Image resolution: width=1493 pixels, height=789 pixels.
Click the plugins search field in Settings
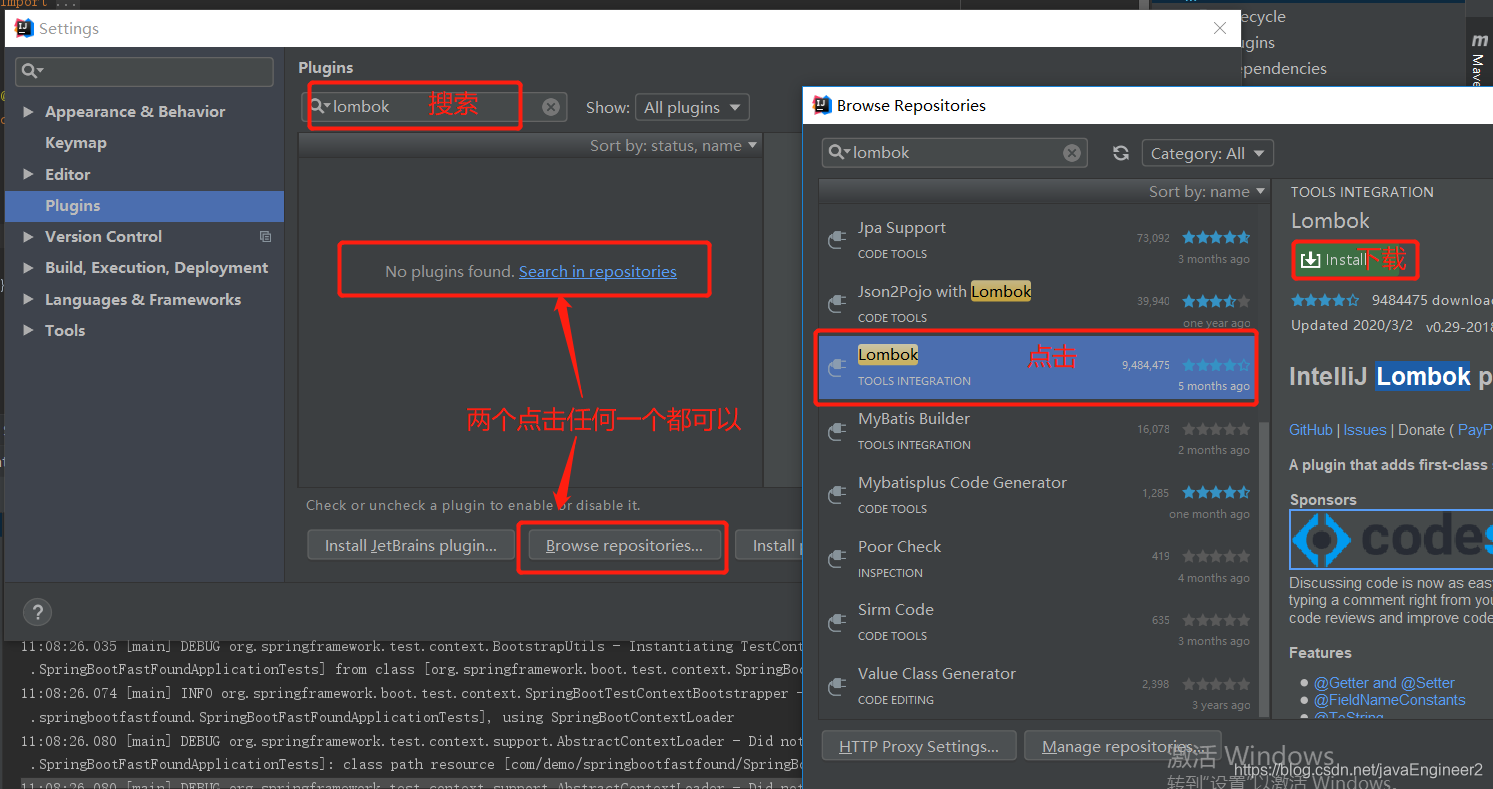[x=434, y=107]
